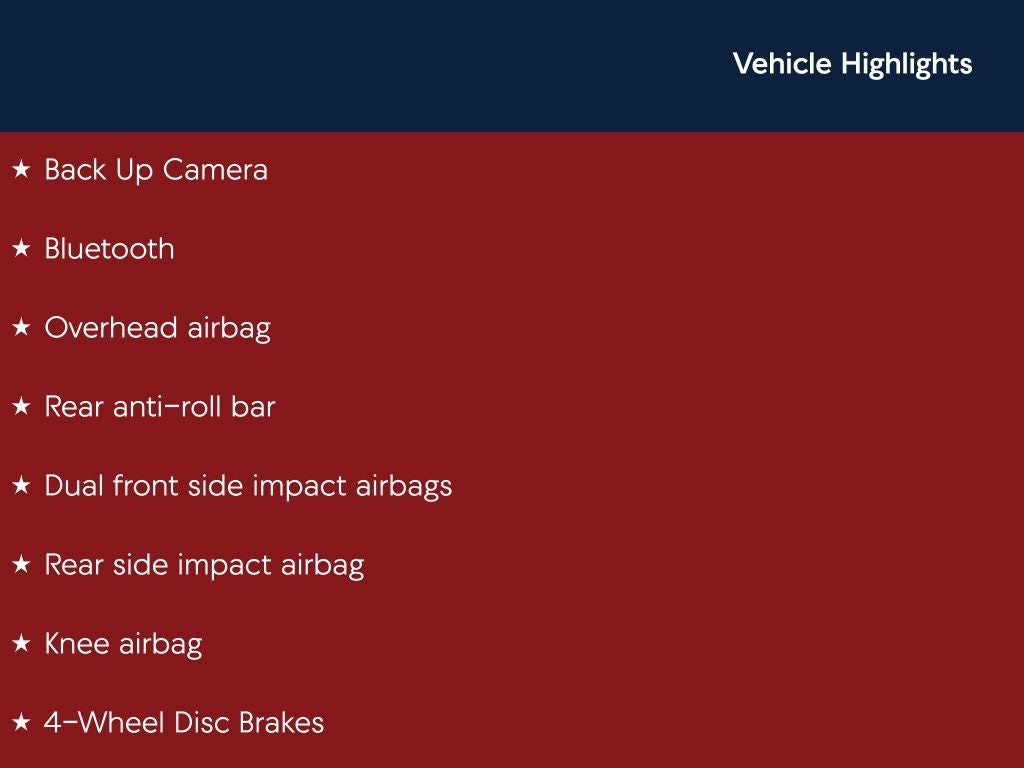Select the Knee airbag text
This screenshot has width=1024, height=768.
[123, 644]
